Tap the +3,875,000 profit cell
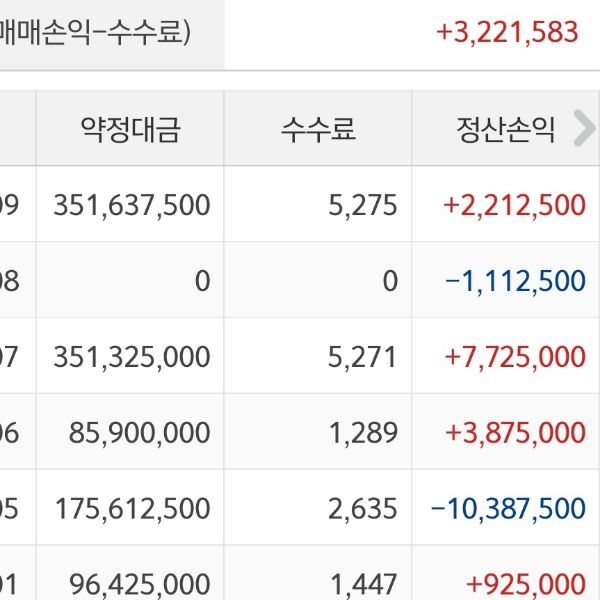600x600 pixels. click(x=514, y=433)
